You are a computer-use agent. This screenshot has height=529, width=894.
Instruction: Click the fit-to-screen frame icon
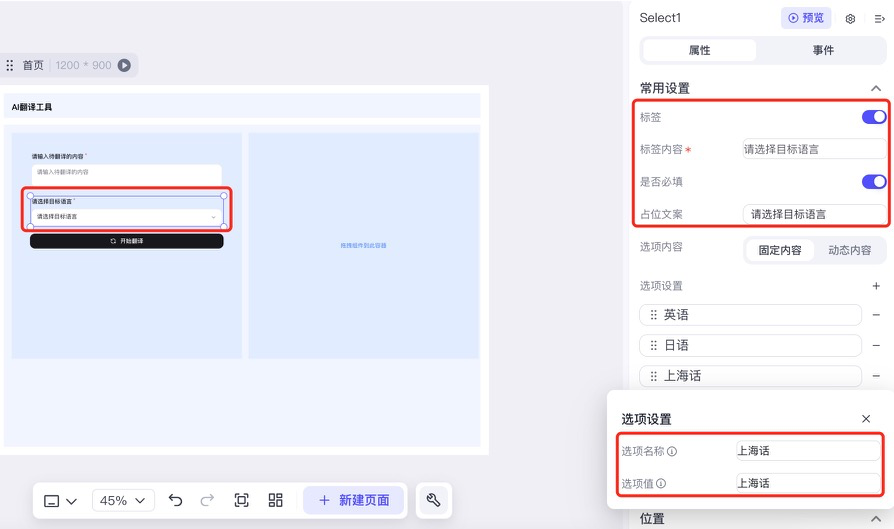point(241,500)
